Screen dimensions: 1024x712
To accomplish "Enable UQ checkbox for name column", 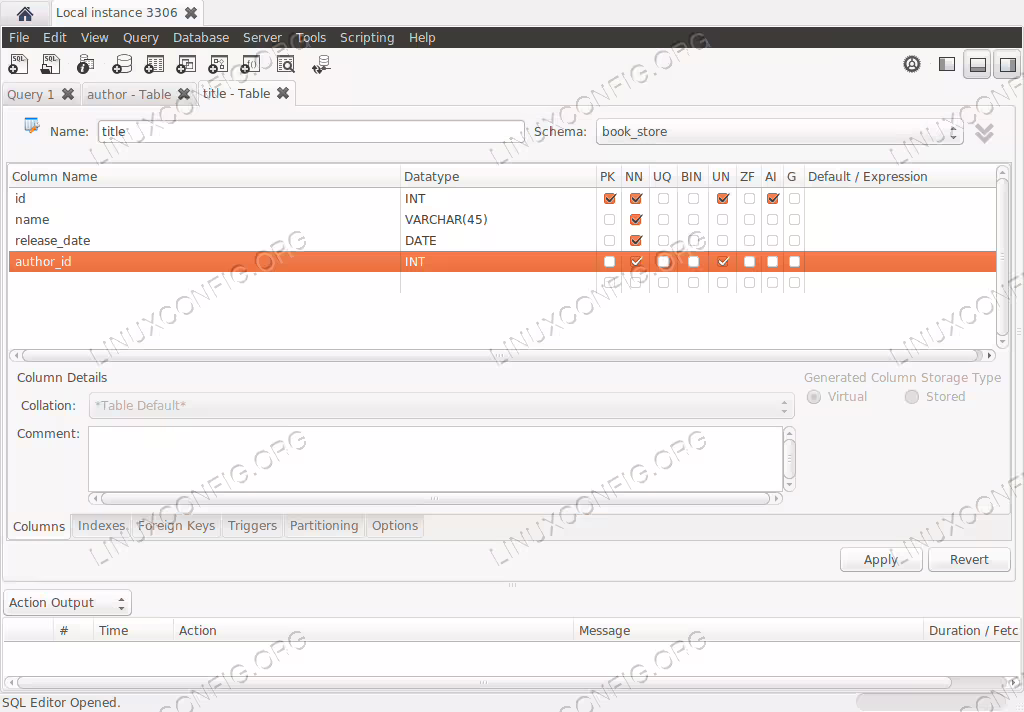I will point(663,219).
